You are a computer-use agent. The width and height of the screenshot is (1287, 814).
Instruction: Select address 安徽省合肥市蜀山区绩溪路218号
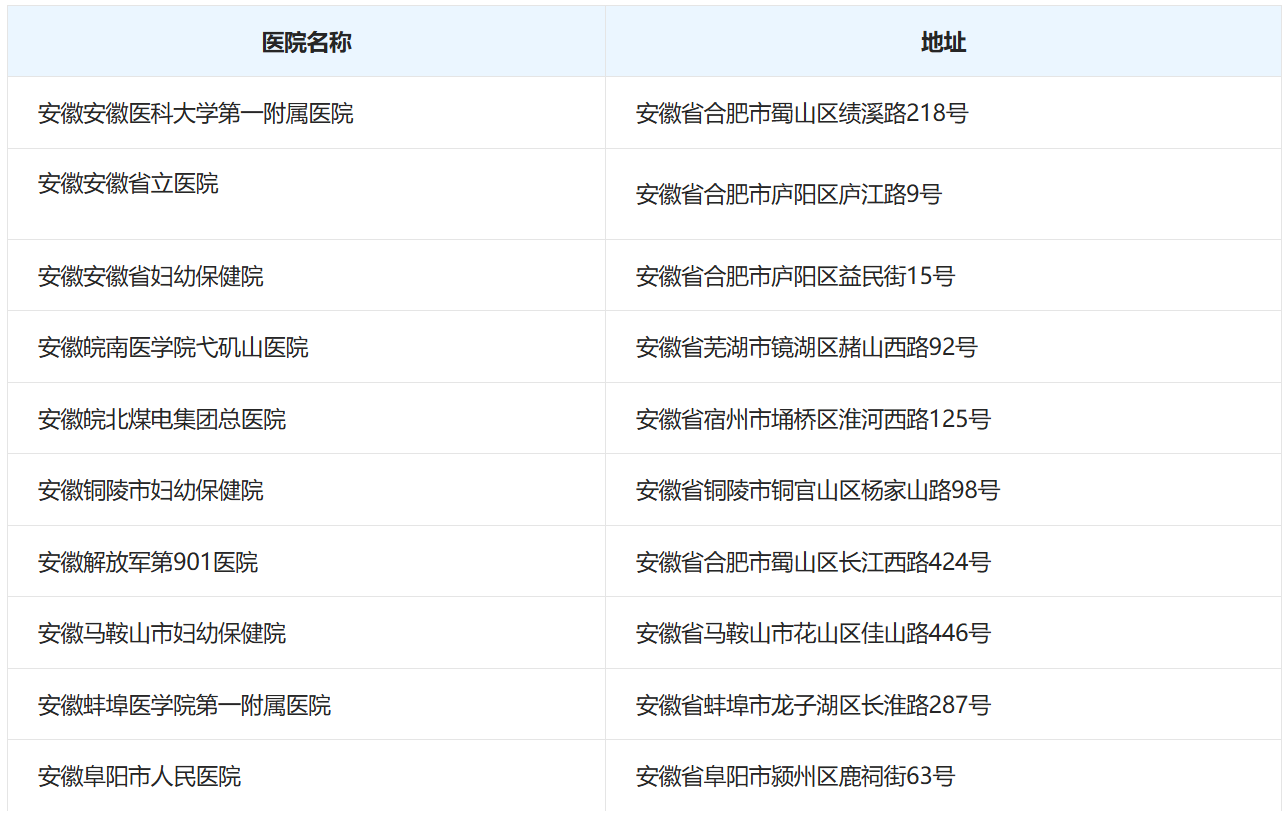coord(802,113)
